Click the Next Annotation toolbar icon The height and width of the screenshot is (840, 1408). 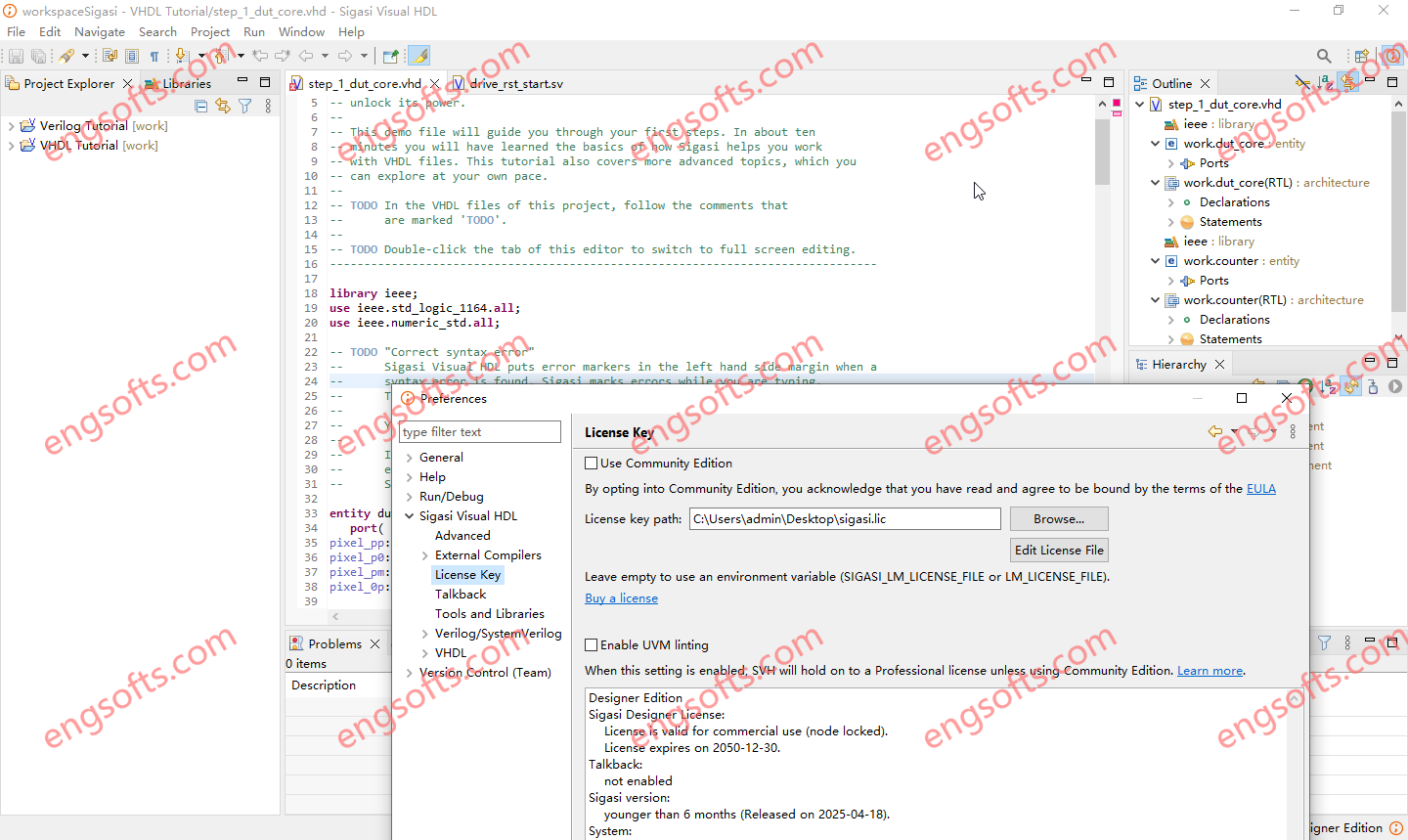[x=181, y=56]
